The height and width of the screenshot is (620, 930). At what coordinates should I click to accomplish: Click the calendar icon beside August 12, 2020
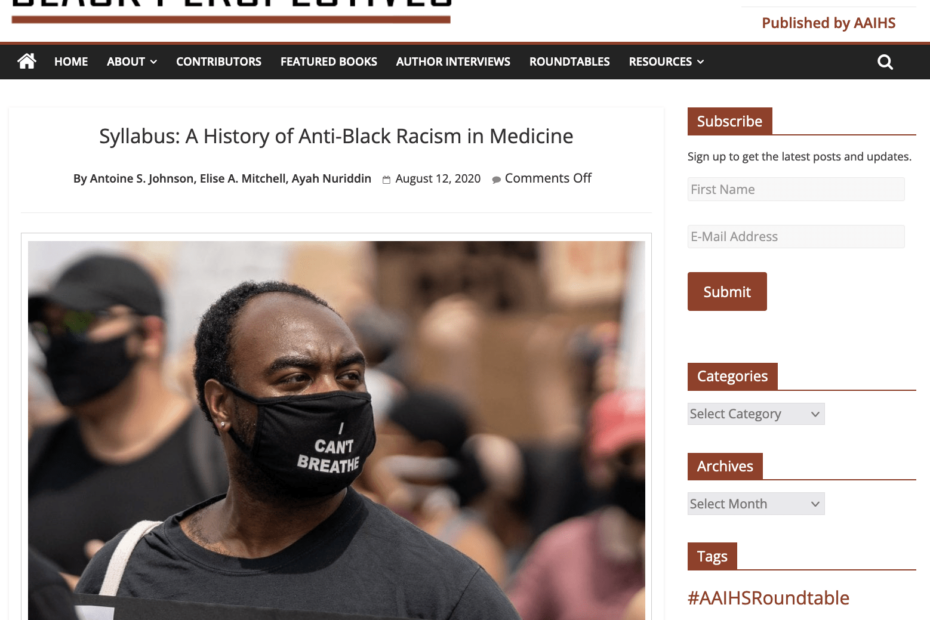point(386,180)
